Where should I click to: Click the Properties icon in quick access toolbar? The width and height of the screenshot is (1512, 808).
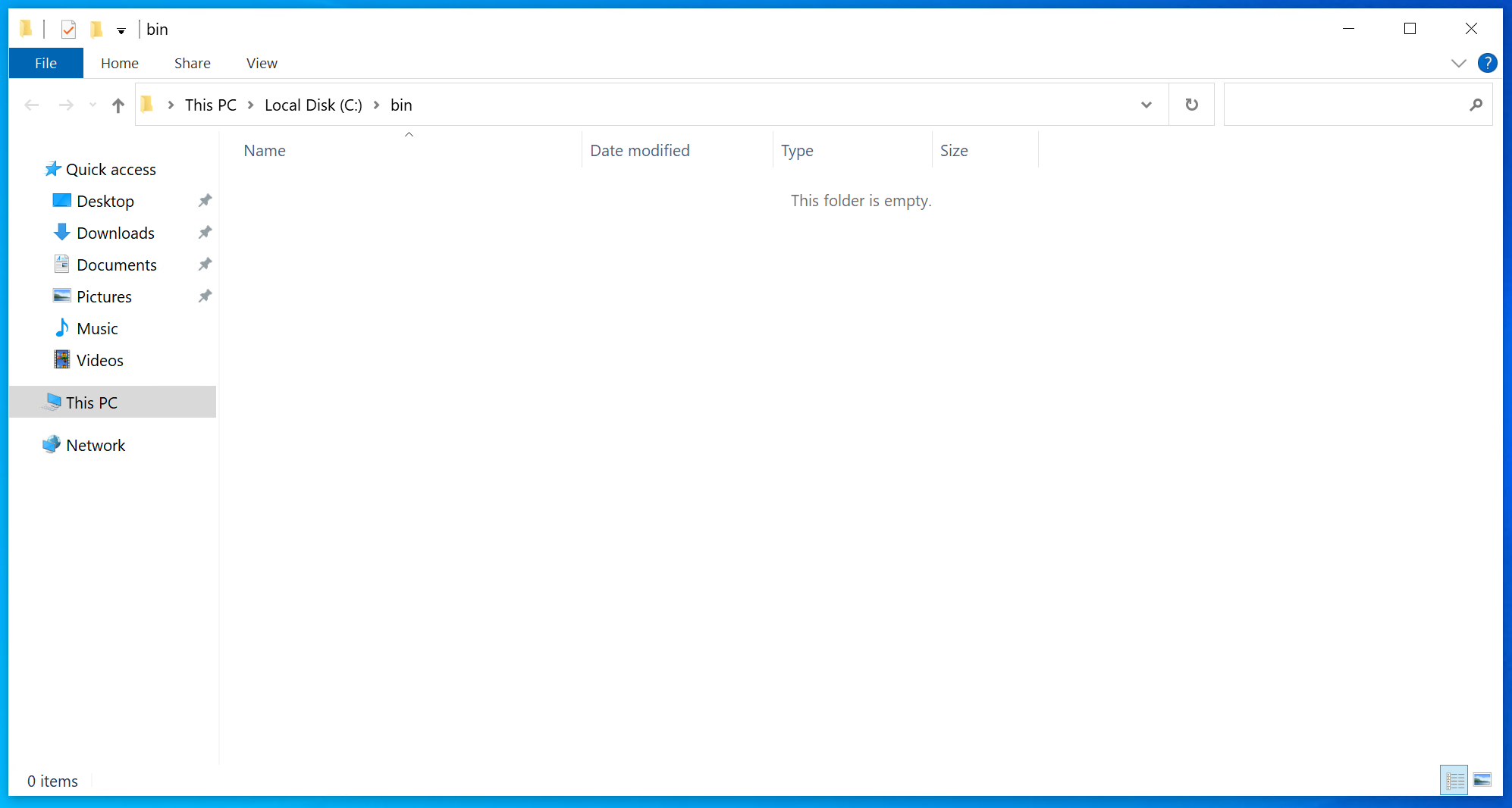tap(68, 30)
